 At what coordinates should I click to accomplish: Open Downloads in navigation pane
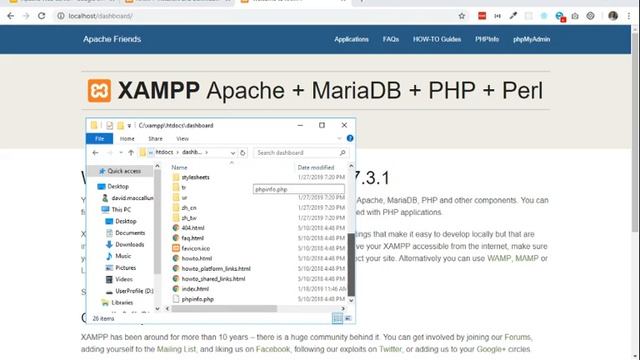pos(129,244)
